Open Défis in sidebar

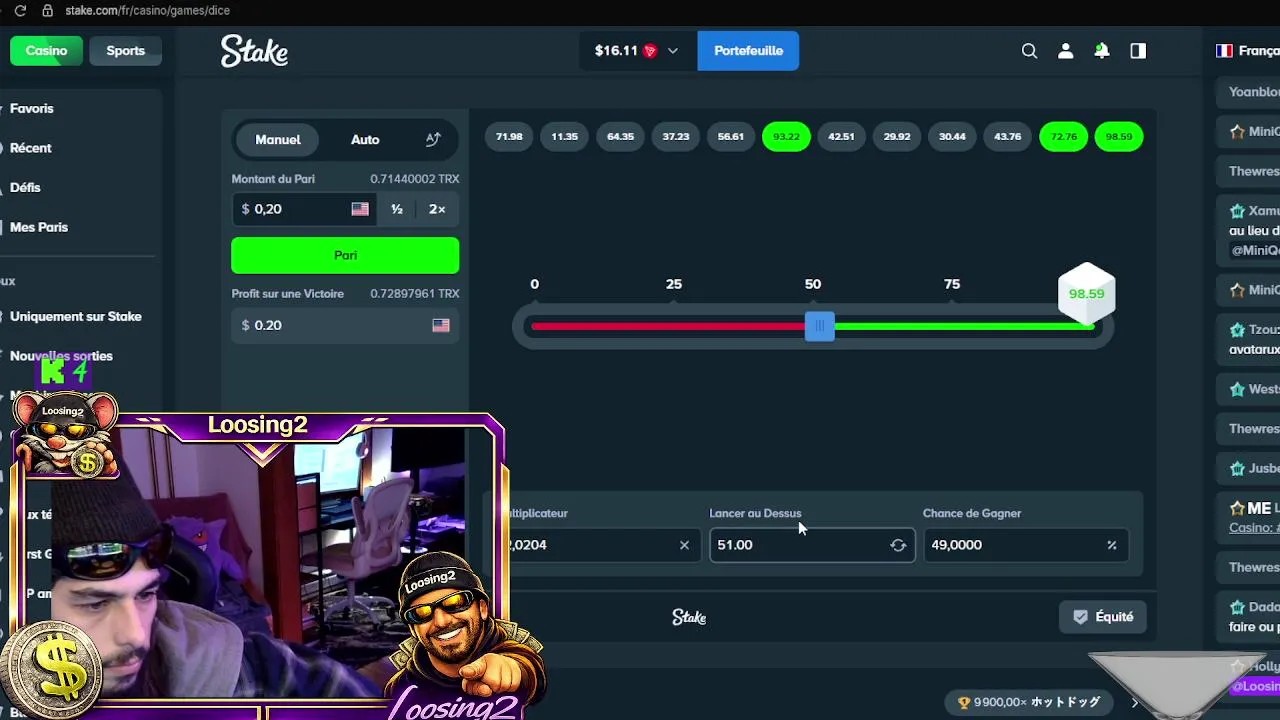click(x=25, y=188)
